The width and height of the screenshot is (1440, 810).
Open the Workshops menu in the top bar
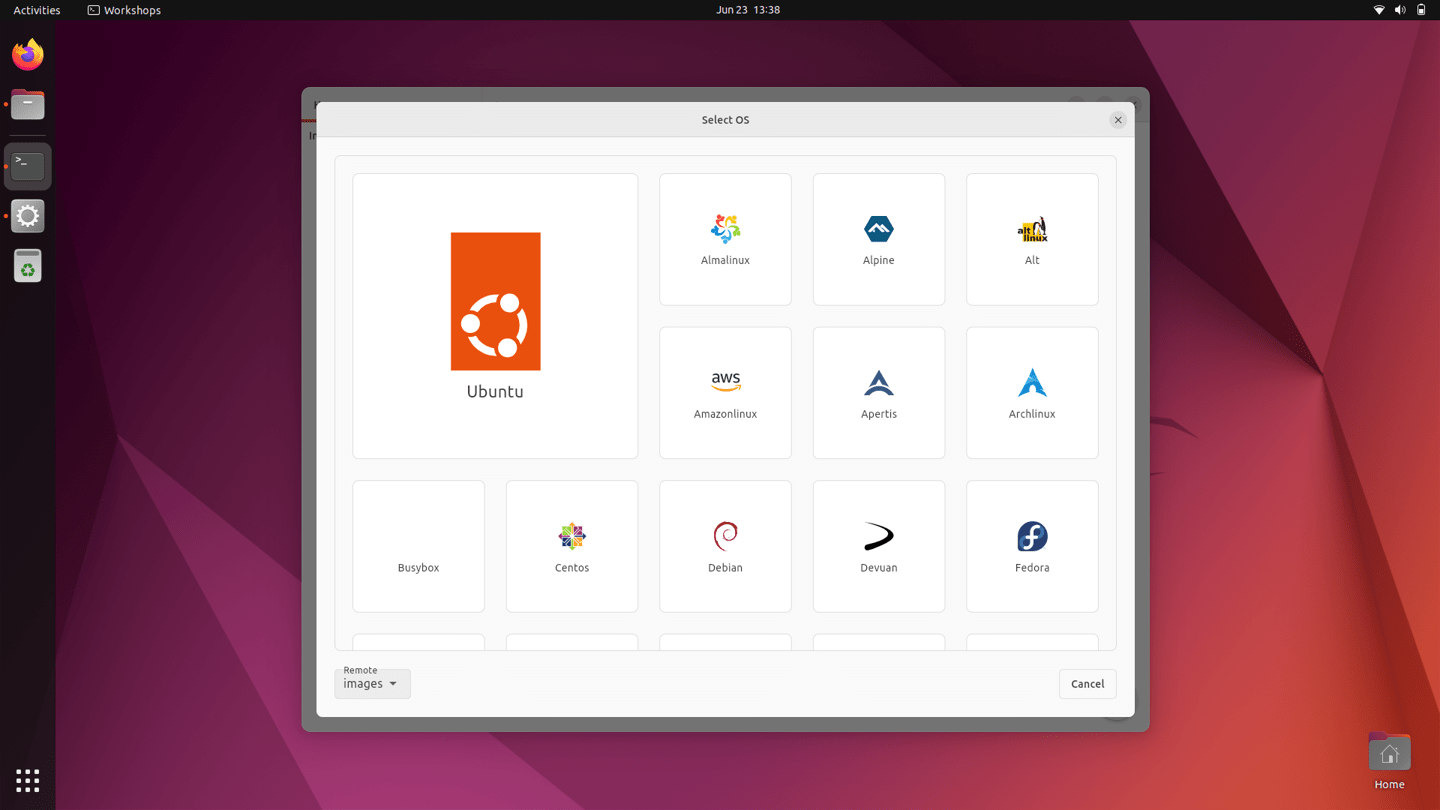123,10
